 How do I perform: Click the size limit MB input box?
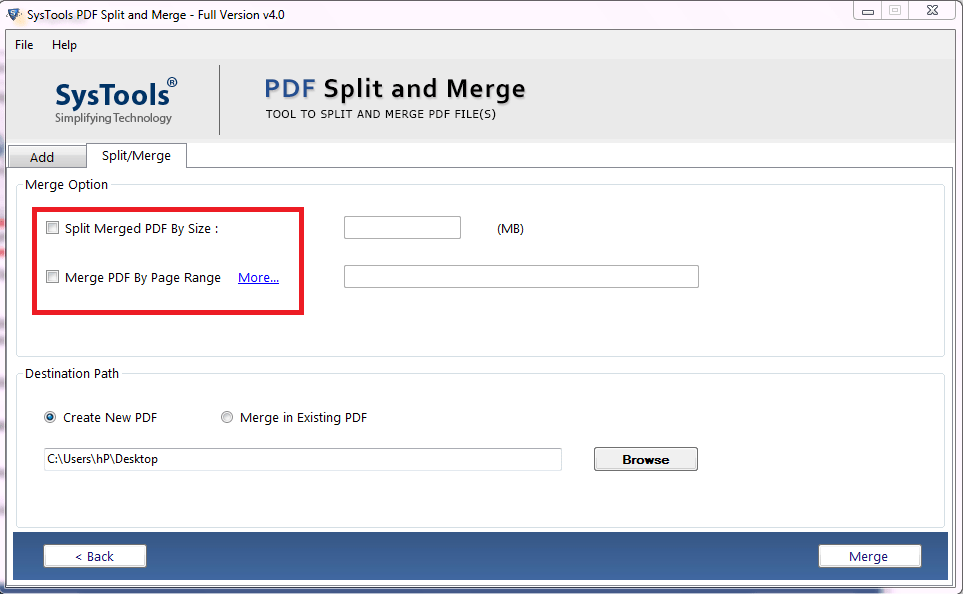click(401, 227)
